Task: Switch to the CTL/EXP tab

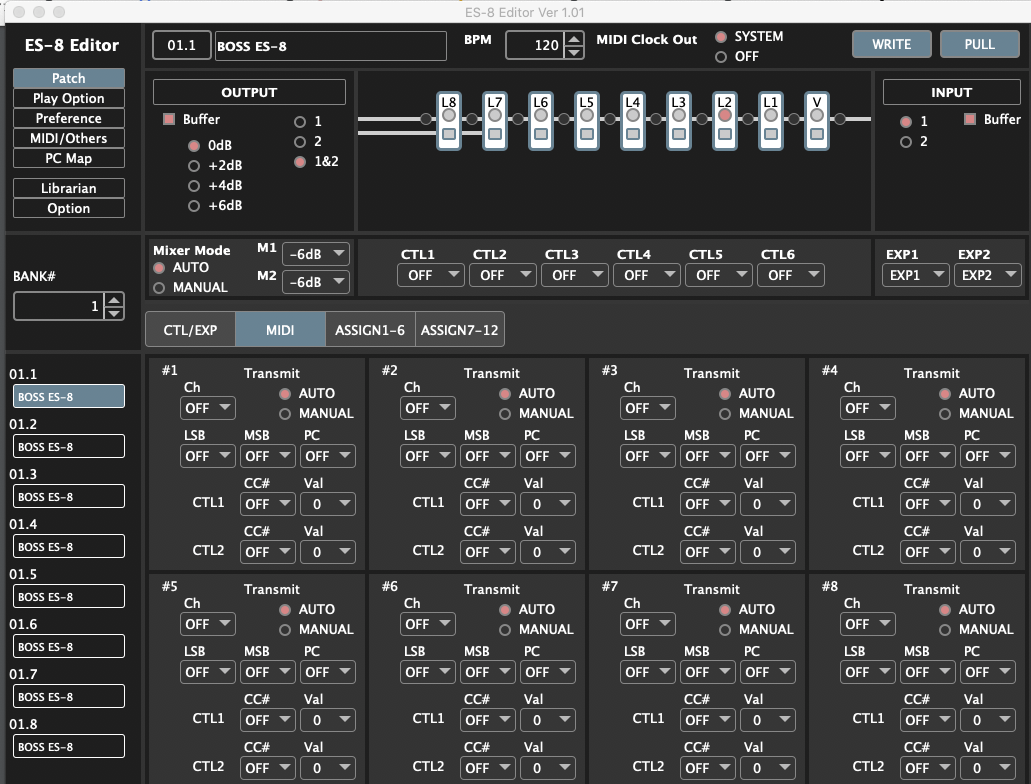Action: (x=190, y=330)
